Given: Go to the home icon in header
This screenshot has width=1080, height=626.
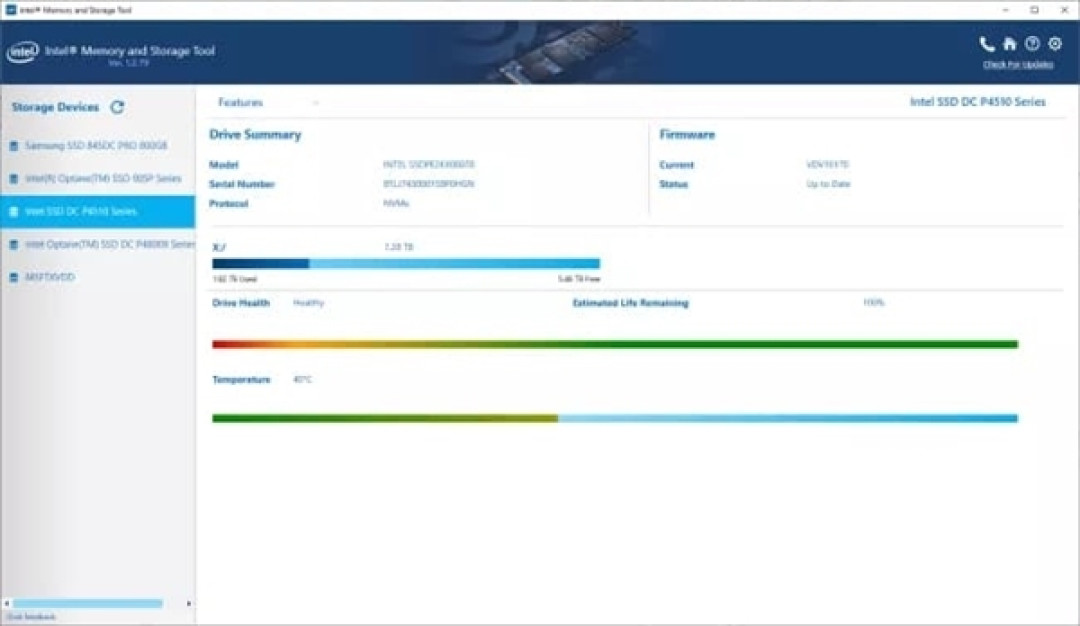Looking at the screenshot, I should pos(1010,44).
